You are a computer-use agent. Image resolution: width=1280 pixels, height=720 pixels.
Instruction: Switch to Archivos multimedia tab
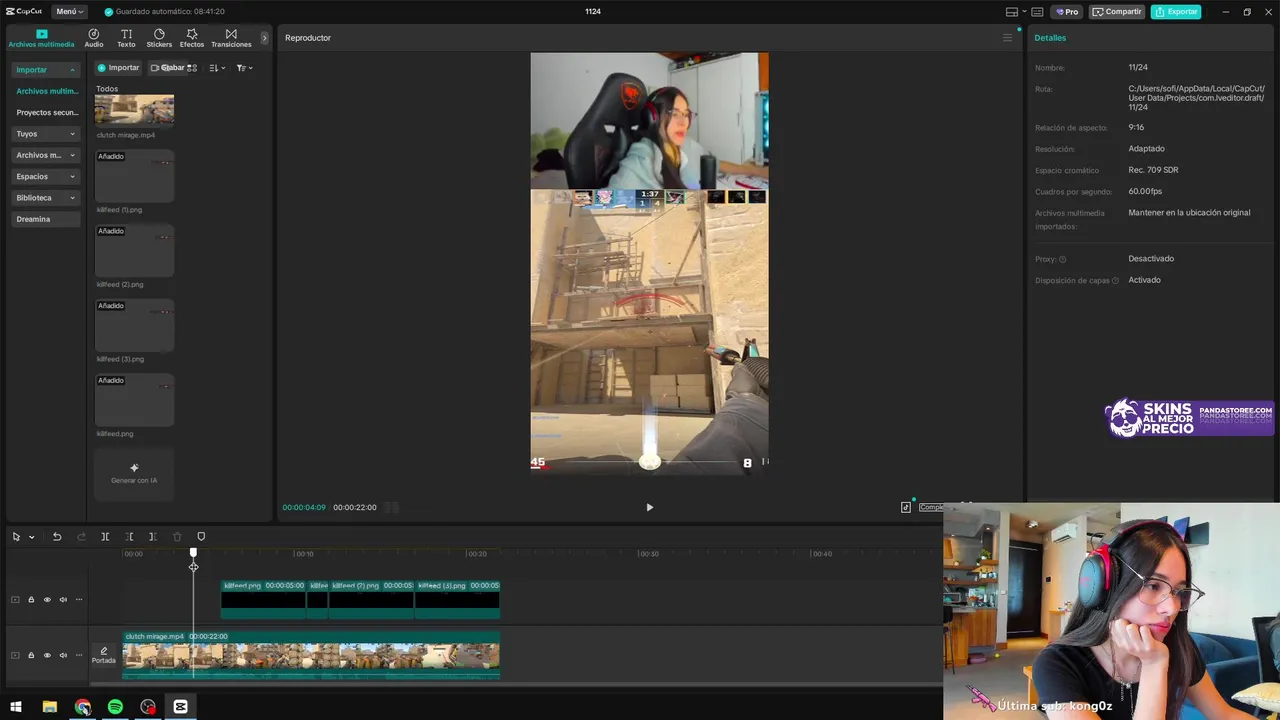[41, 38]
